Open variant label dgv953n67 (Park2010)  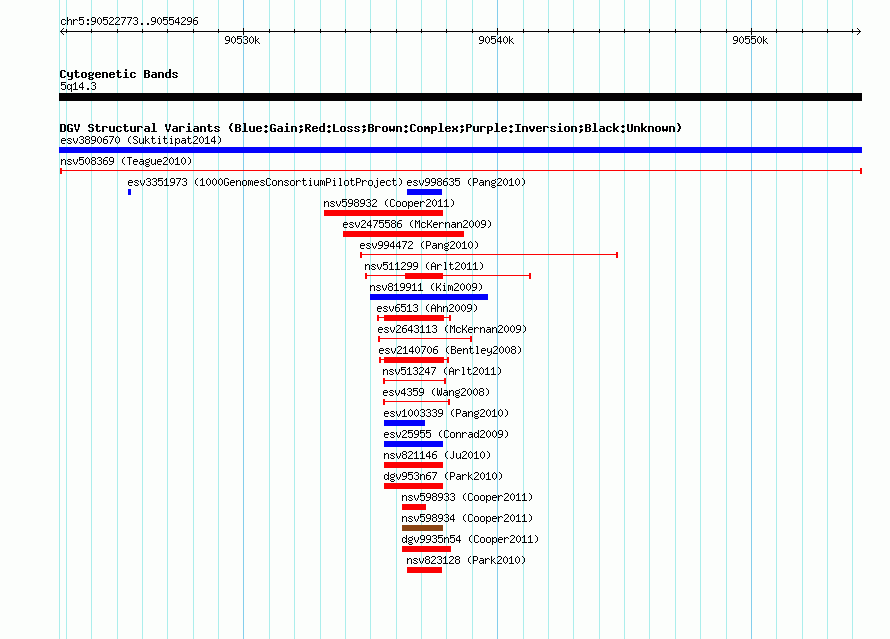(x=443, y=476)
